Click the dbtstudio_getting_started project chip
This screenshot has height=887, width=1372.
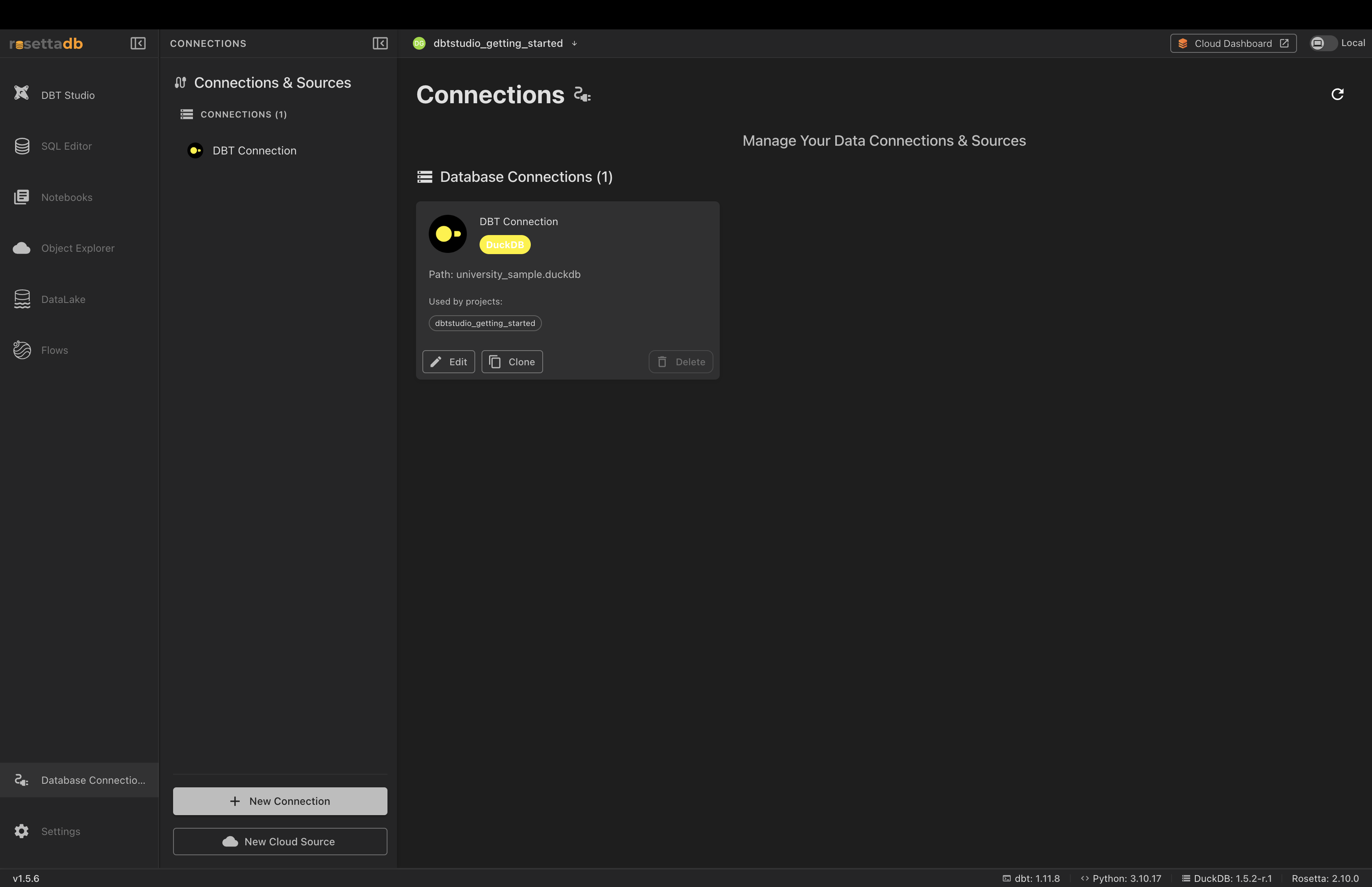[x=485, y=323]
